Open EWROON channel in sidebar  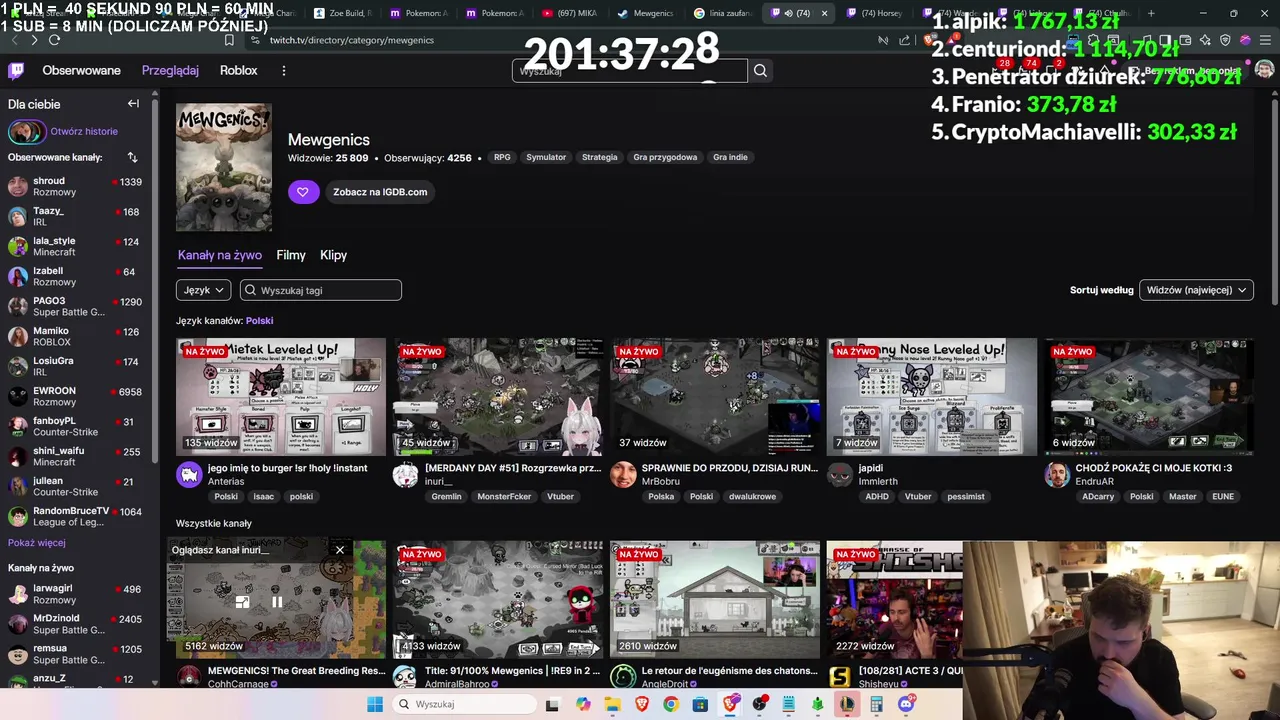tap(75, 397)
